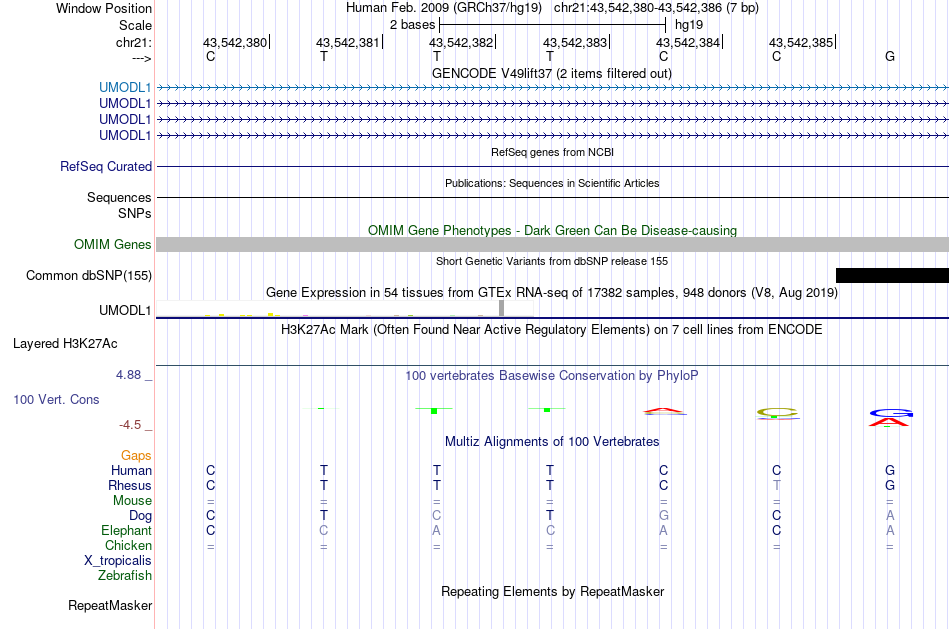Open 100 vertebrates Basewise Conservation by PhyloP title
The height and width of the screenshot is (629, 950).
click(x=551, y=376)
